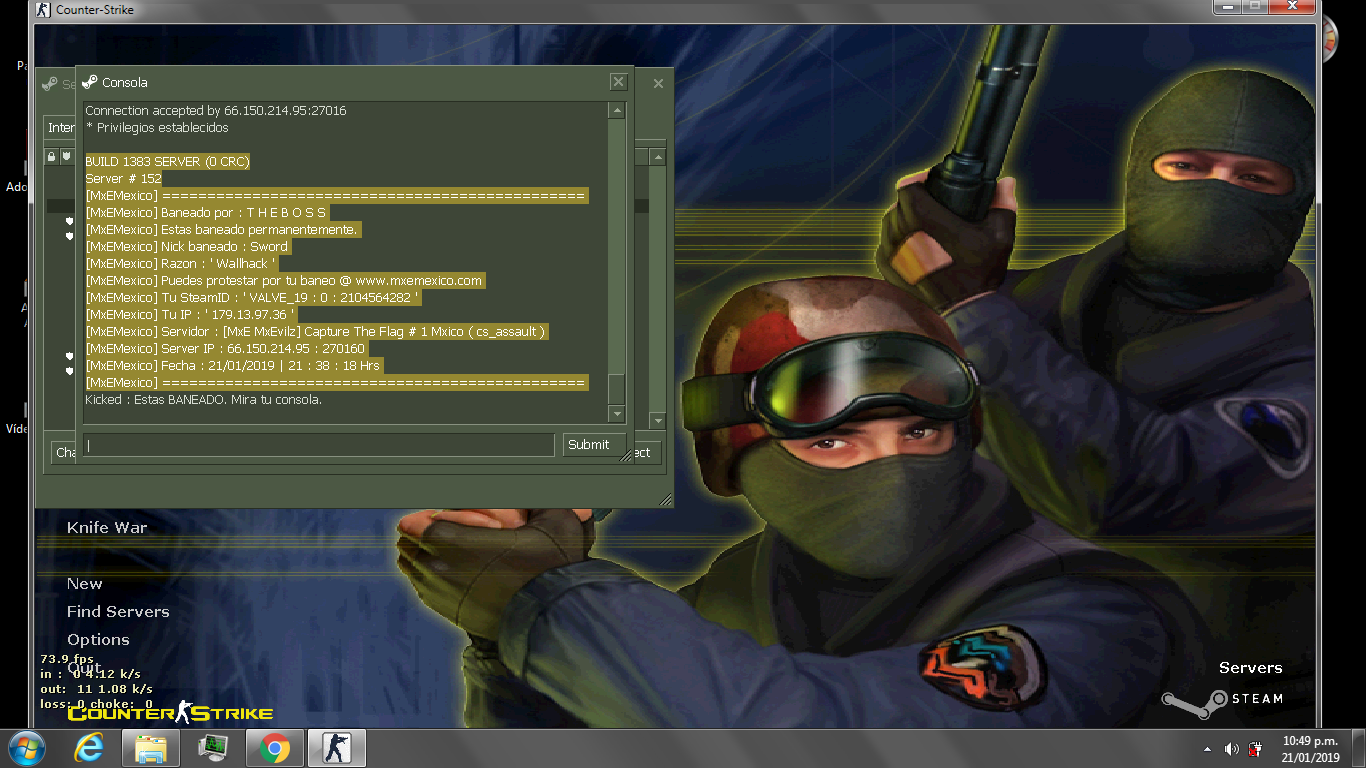1366x768 pixels.
Task: Sort servers by the VAC shield column icon
Action: tap(66, 157)
